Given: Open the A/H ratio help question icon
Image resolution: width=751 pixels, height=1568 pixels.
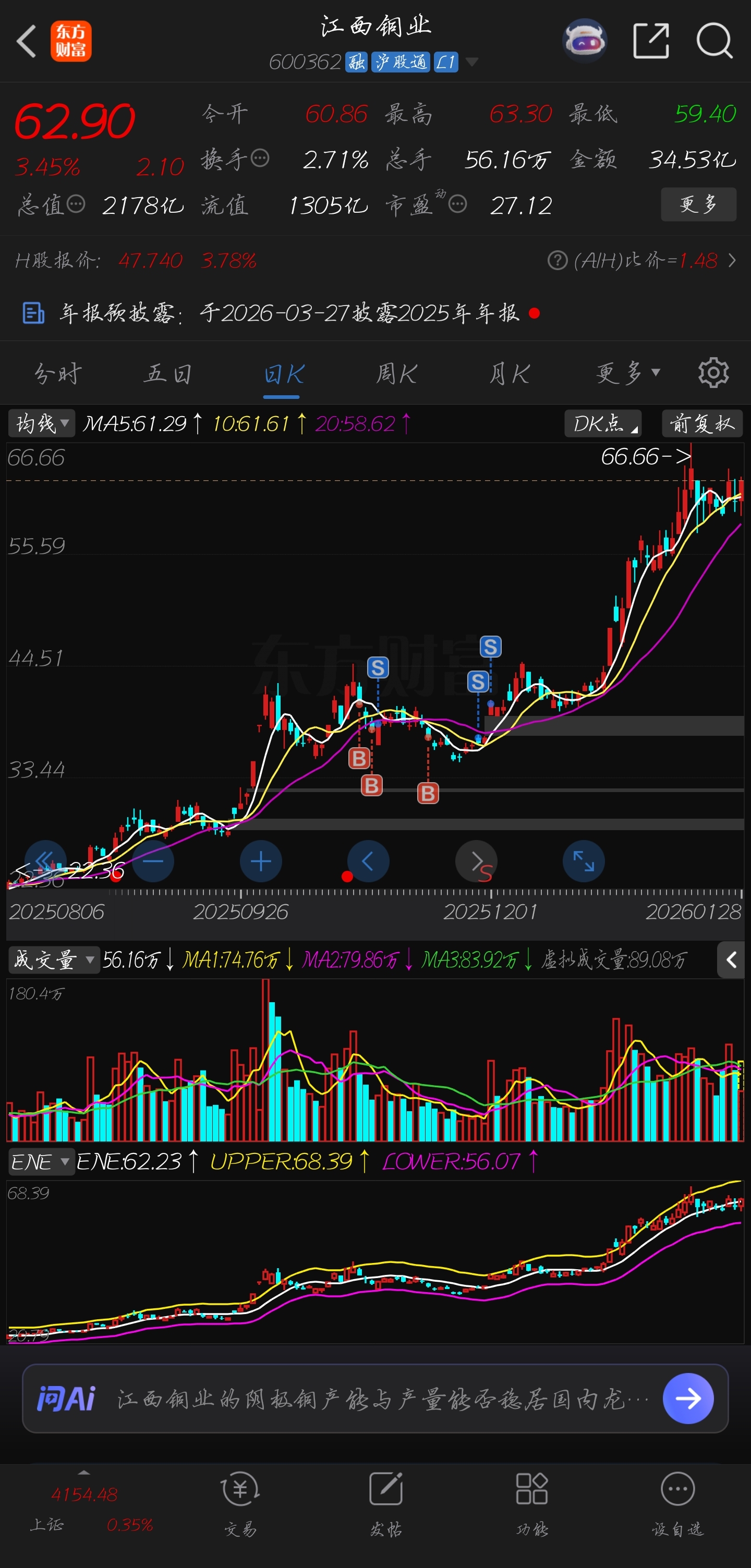Looking at the screenshot, I should coord(557,261).
